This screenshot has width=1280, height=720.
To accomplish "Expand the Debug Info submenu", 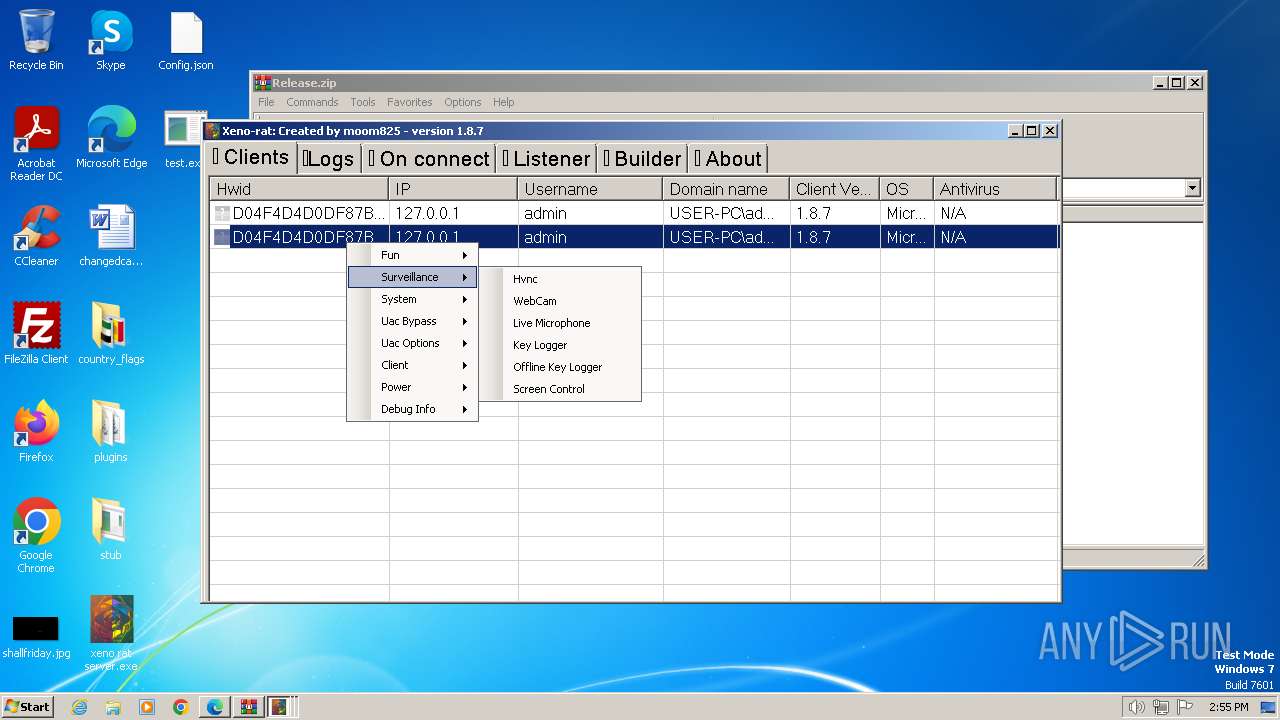I will tap(412, 409).
